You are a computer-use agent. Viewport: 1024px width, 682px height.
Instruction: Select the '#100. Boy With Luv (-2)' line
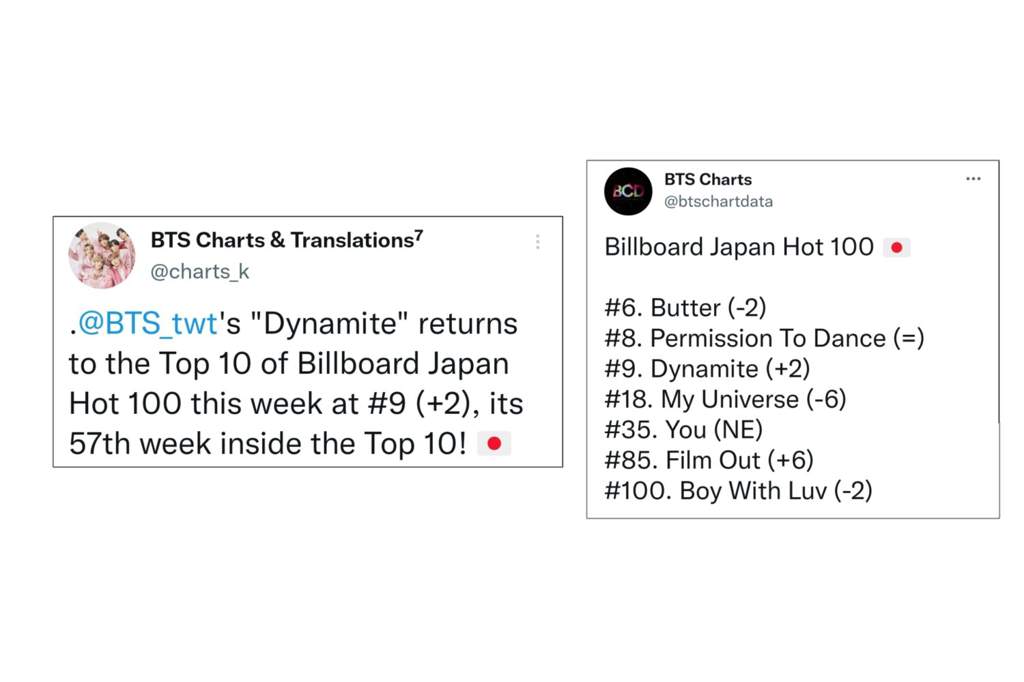[739, 491]
